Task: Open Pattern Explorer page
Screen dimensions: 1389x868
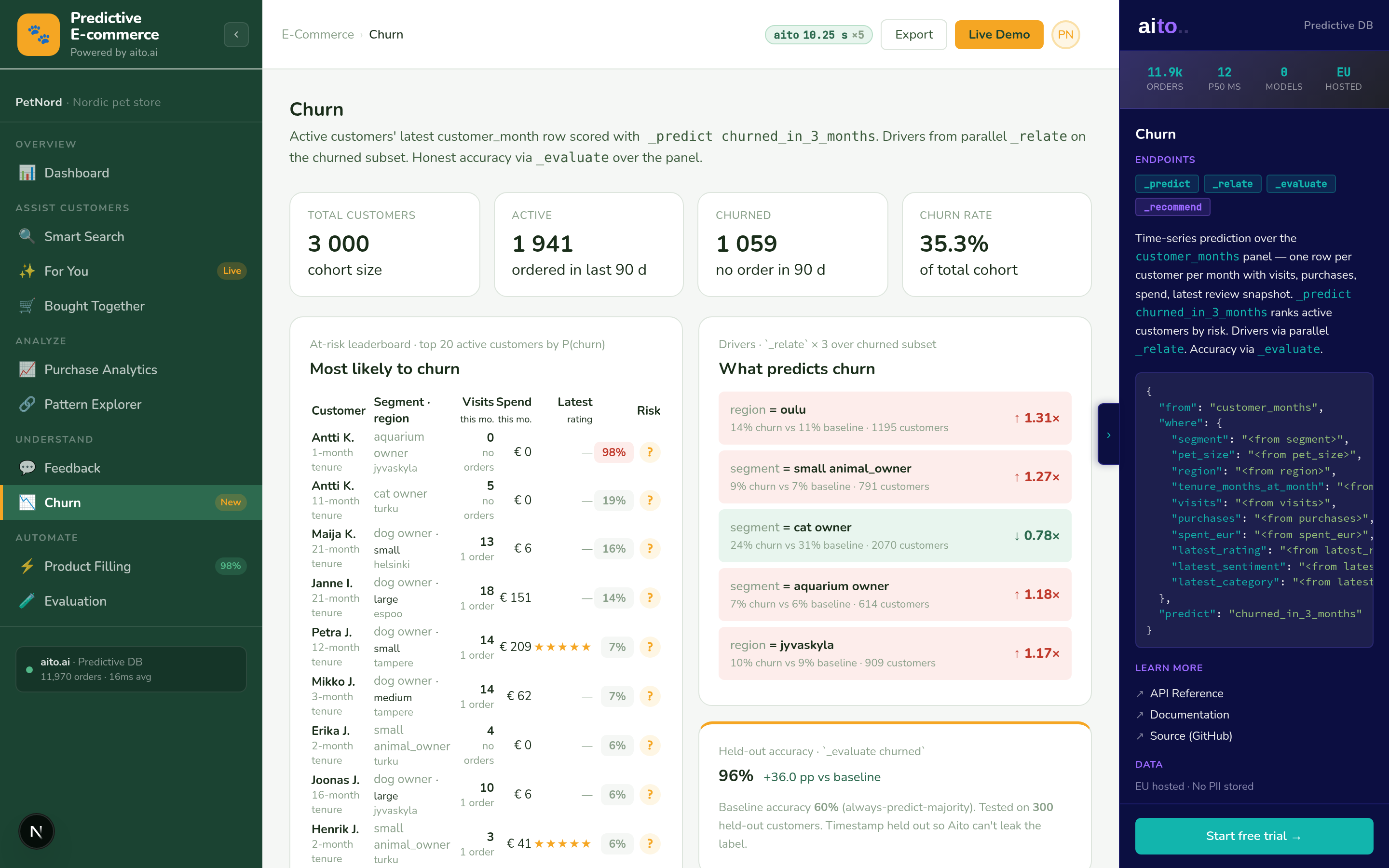Action: click(x=131, y=404)
